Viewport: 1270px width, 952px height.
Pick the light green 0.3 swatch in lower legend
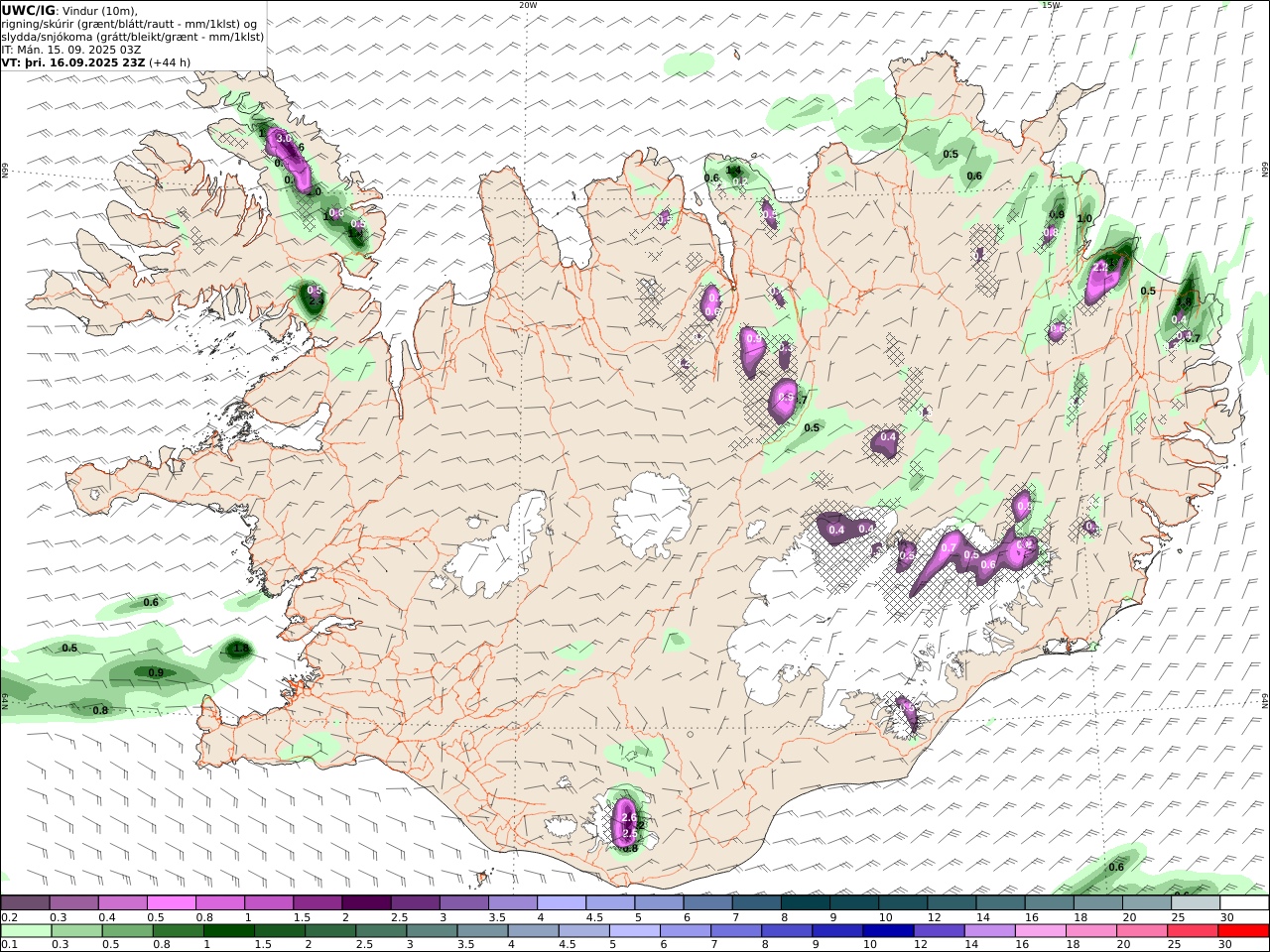click(75, 931)
